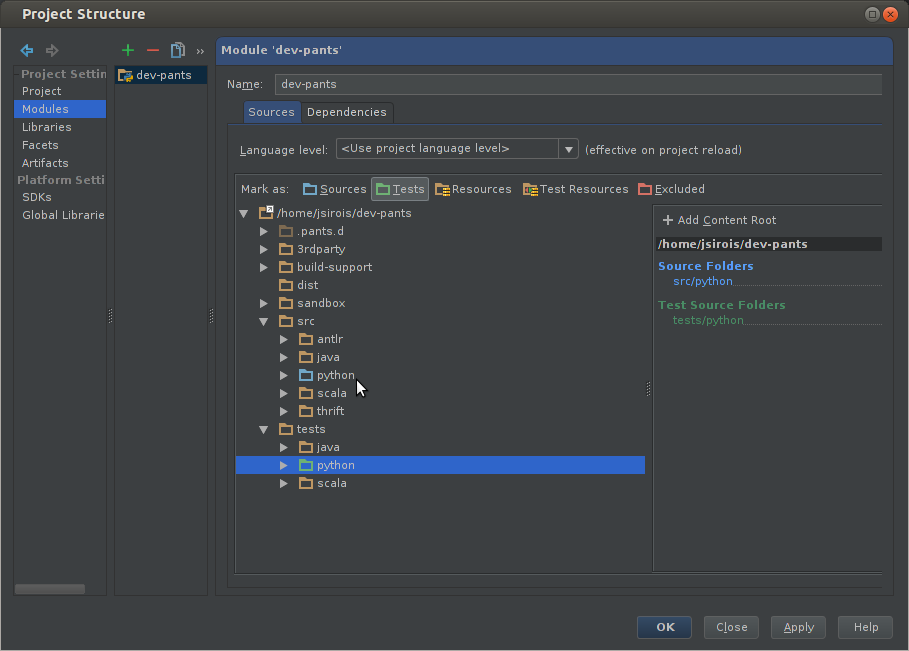Remove module with red minus icon
This screenshot has width=909, height=651.
152,50
